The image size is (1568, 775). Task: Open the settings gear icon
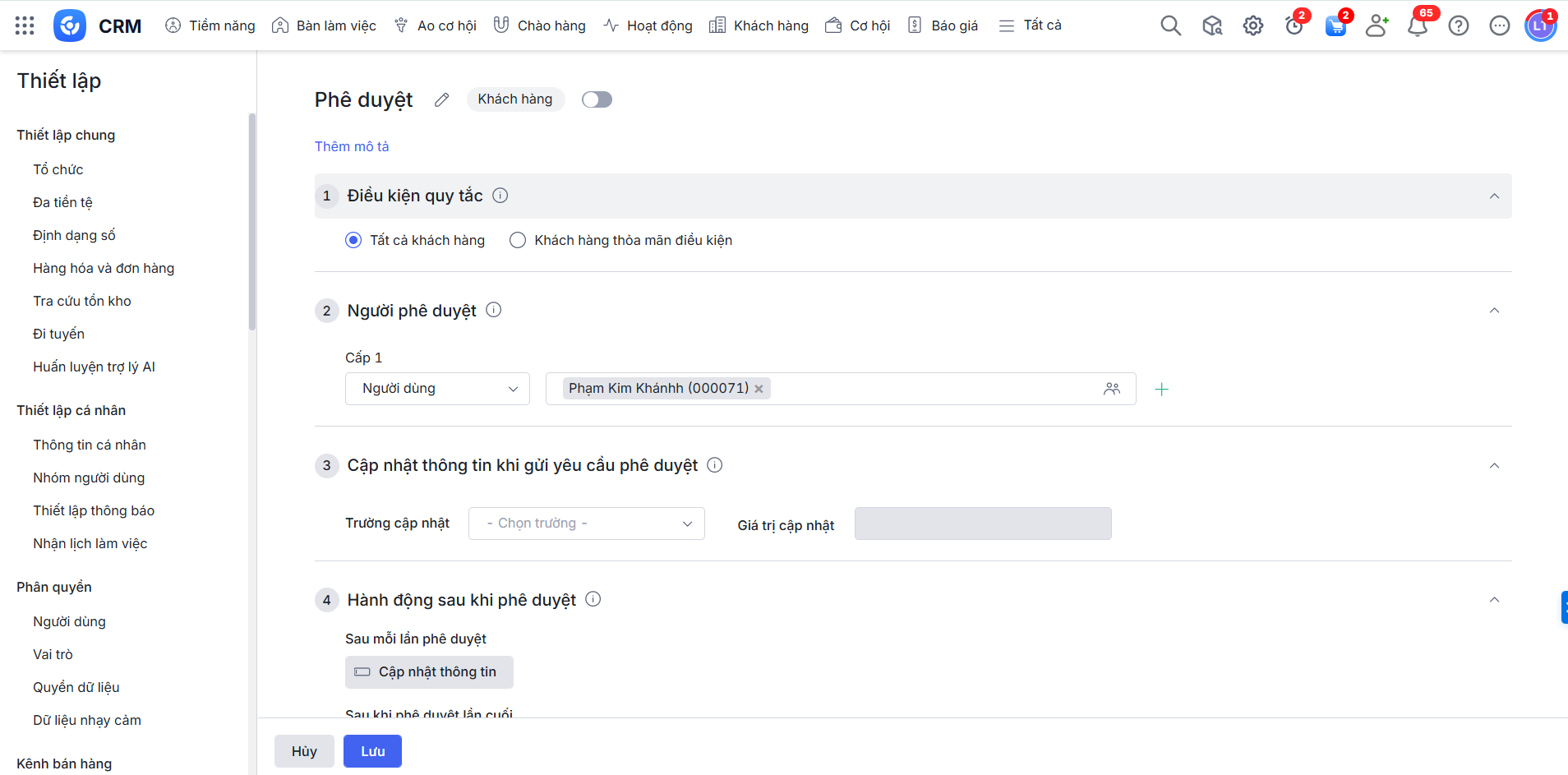1252,25
